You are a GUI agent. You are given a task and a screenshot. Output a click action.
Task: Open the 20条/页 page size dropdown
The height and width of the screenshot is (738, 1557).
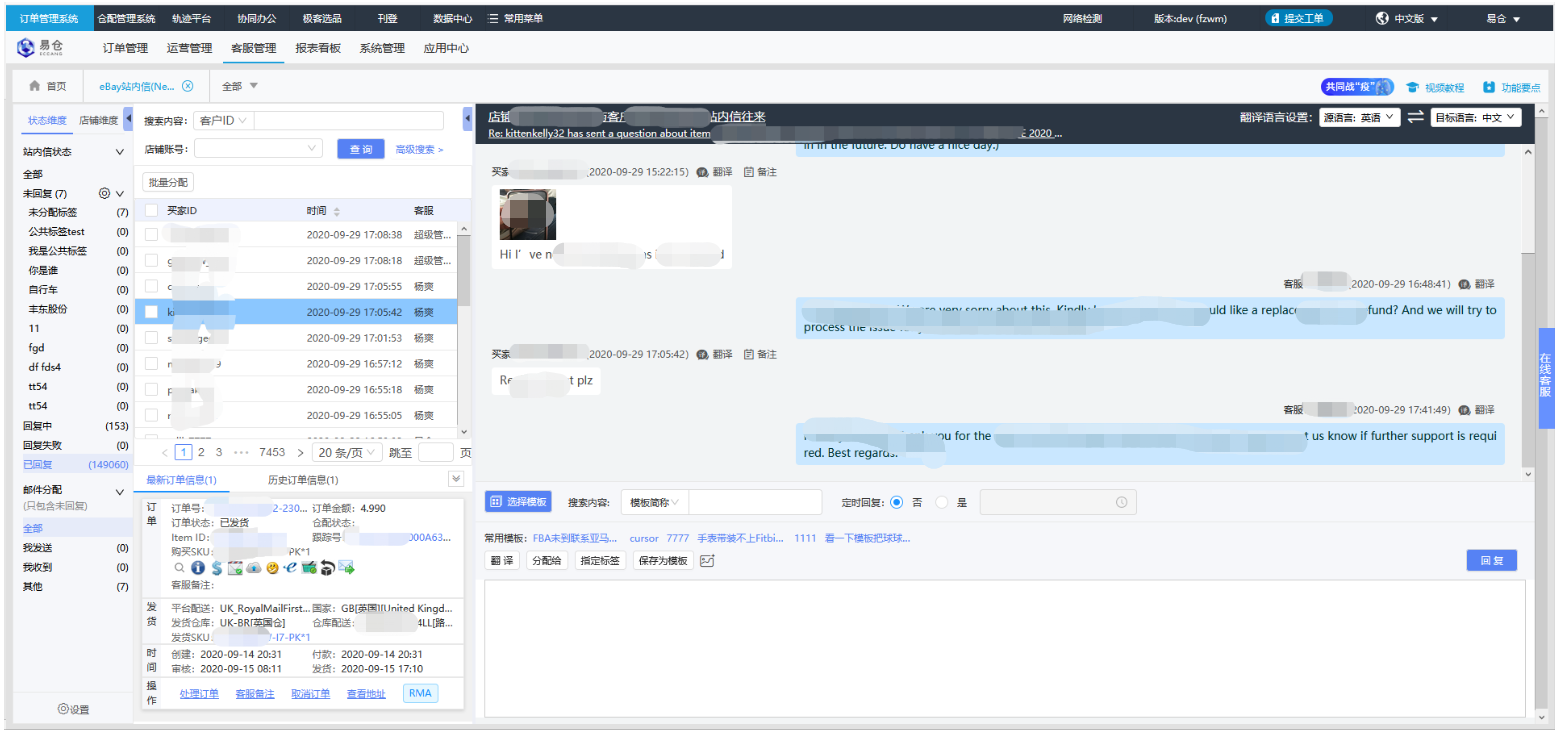[346, 451]
